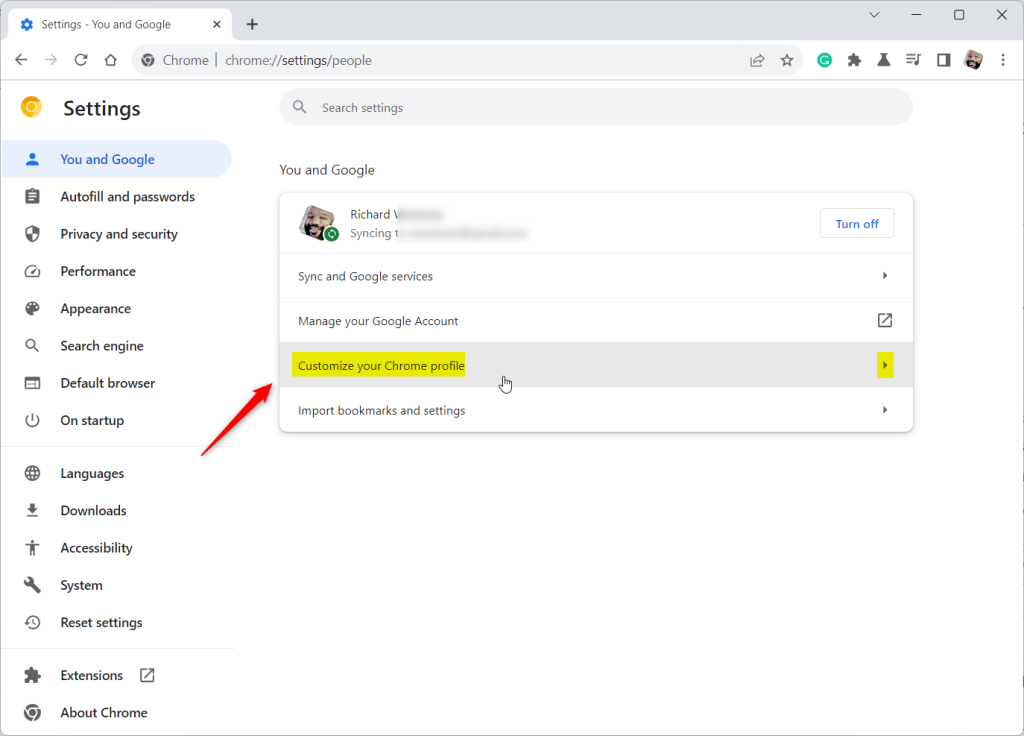Viewport: 1024px width, 736px height.
Task: Open Performance settings
Action: pos(116,271)
